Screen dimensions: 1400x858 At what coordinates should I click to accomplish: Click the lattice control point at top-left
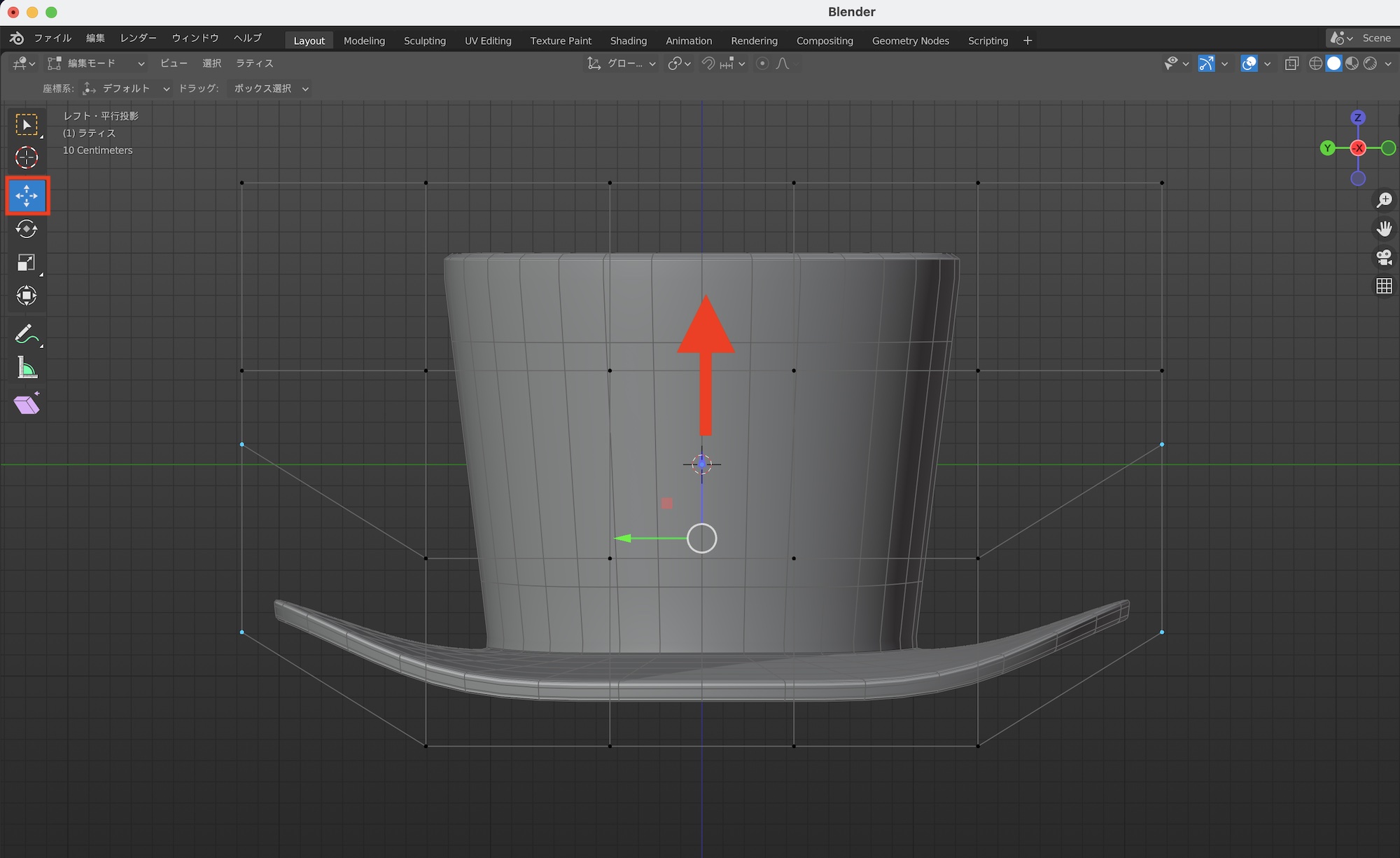pos(242,183)
